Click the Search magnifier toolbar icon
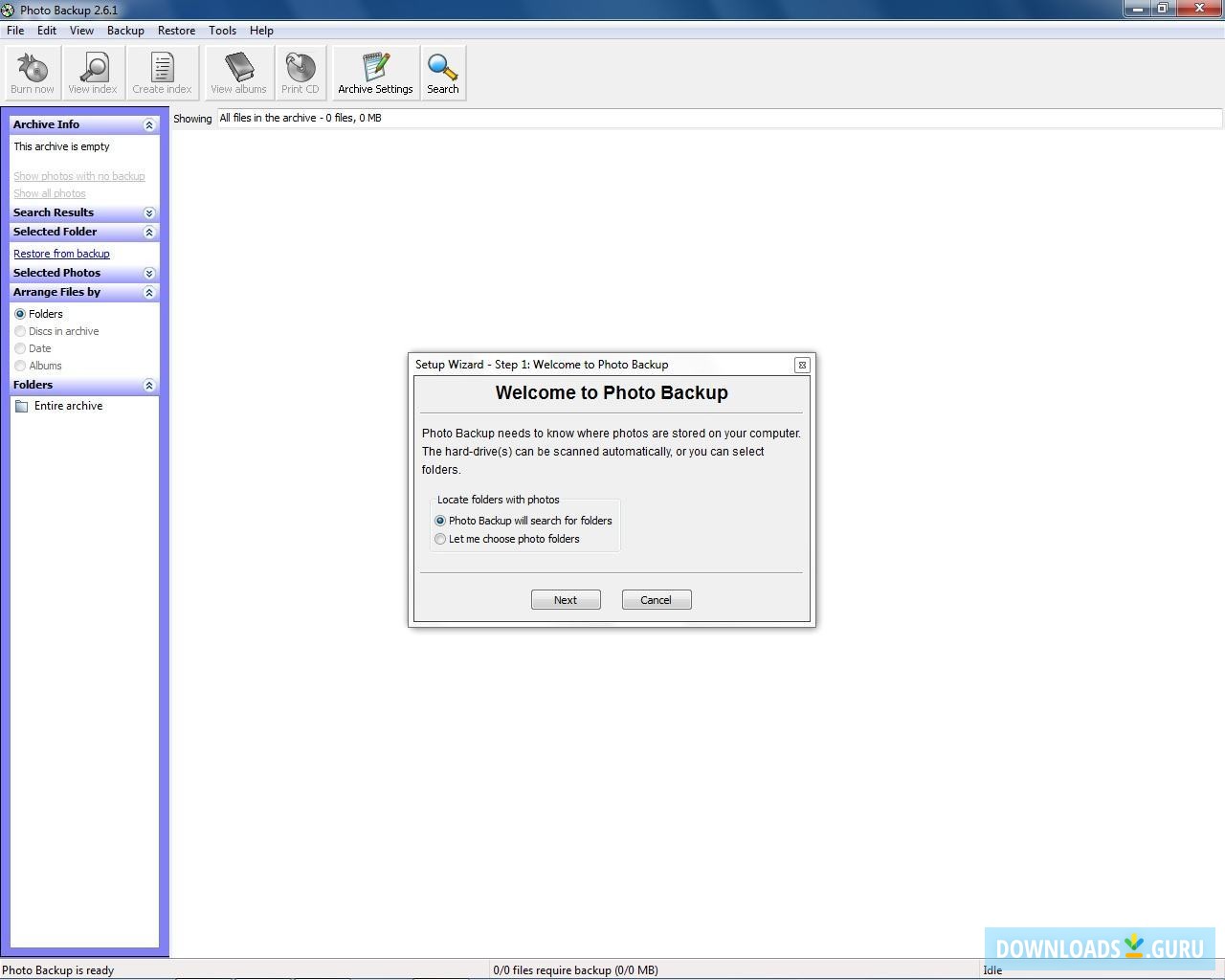This screenshot has height=980, width=1225. (443, 73)
